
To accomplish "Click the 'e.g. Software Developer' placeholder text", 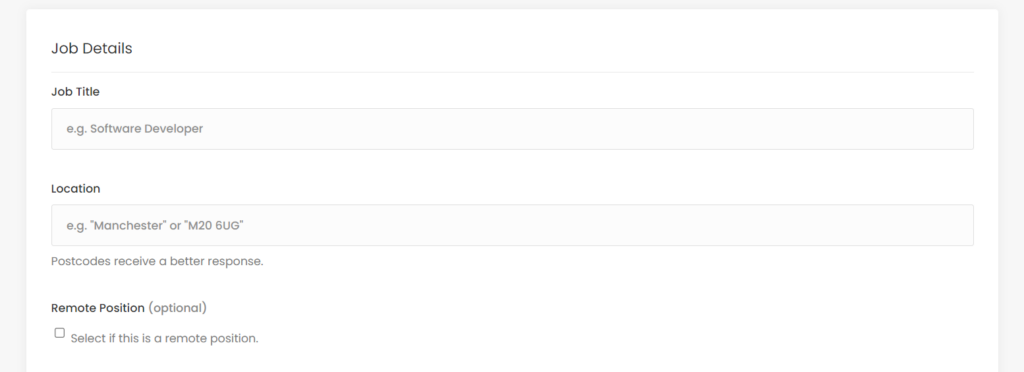I will [x=135, y=129].
